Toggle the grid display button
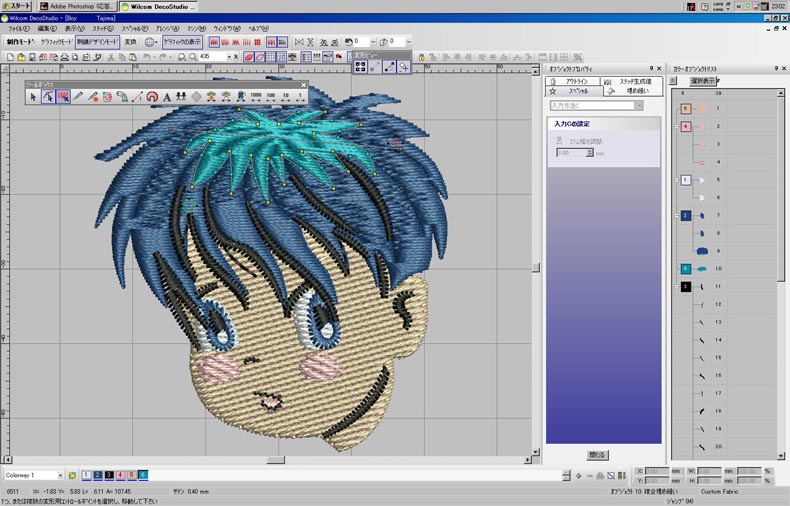This screenshot has height=506, width=790. (x=271, y=57)
